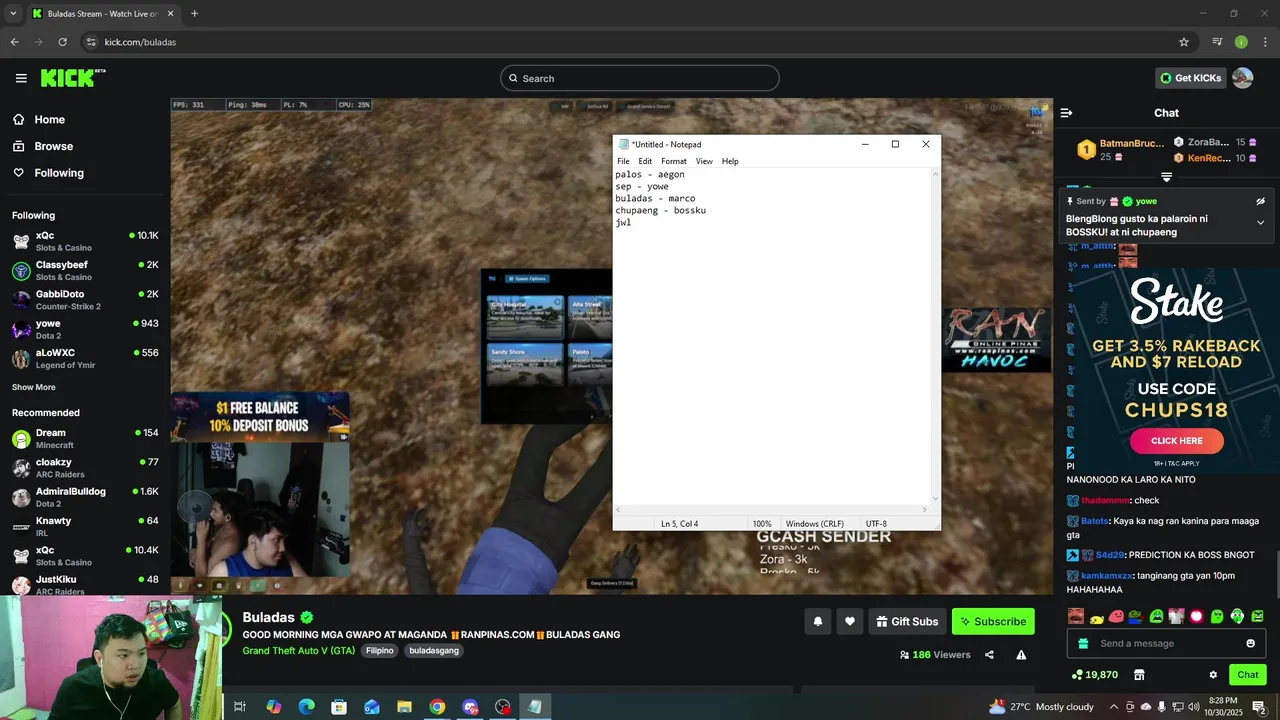Open Microsoft Edge in taskbar
The height and width of the screenshot is (720, 1280).
[306, 707]
